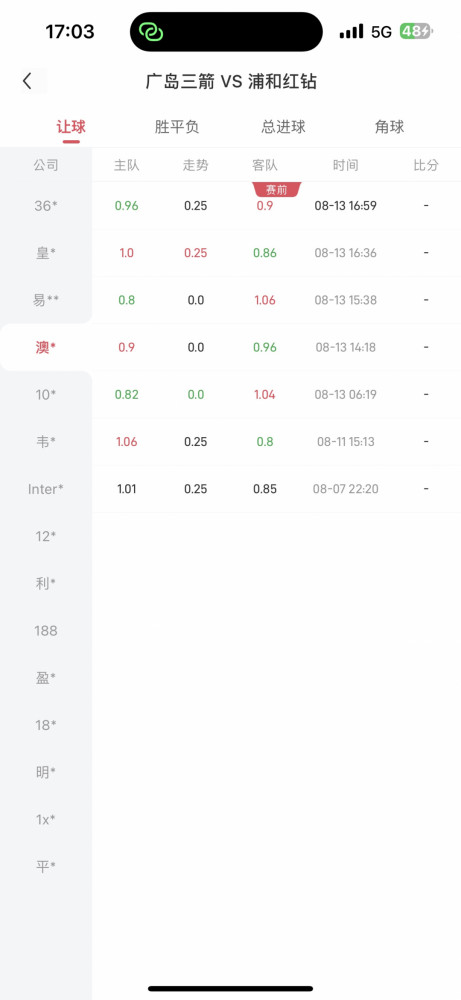Image resolution: width=461 pixels, height=1000 pixels.
Task: Switch to the 总进球 tab
Action: 283,127
